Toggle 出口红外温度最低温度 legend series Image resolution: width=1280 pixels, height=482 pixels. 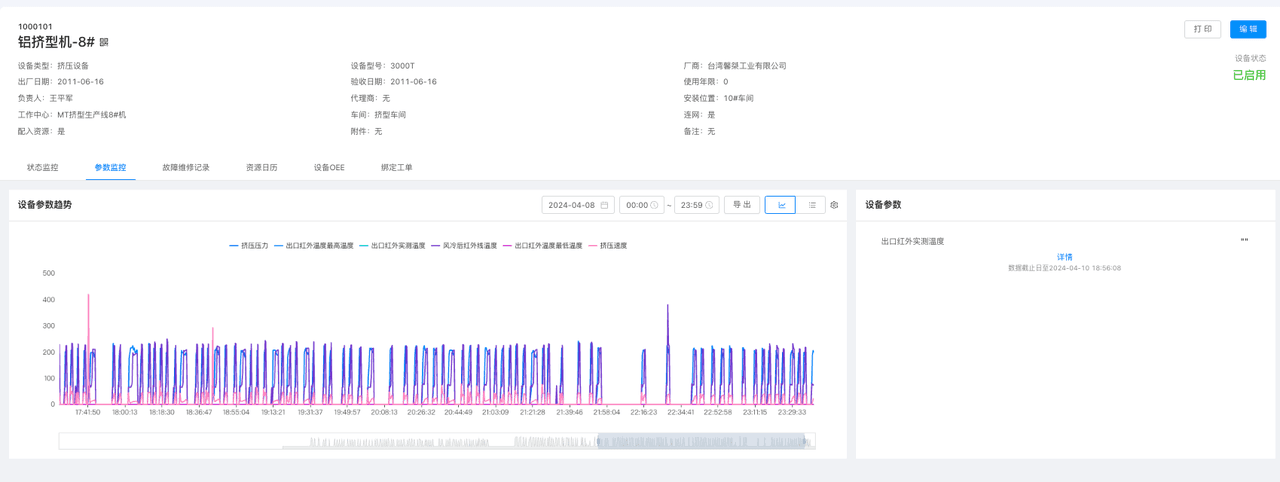[x=542, y=245]
